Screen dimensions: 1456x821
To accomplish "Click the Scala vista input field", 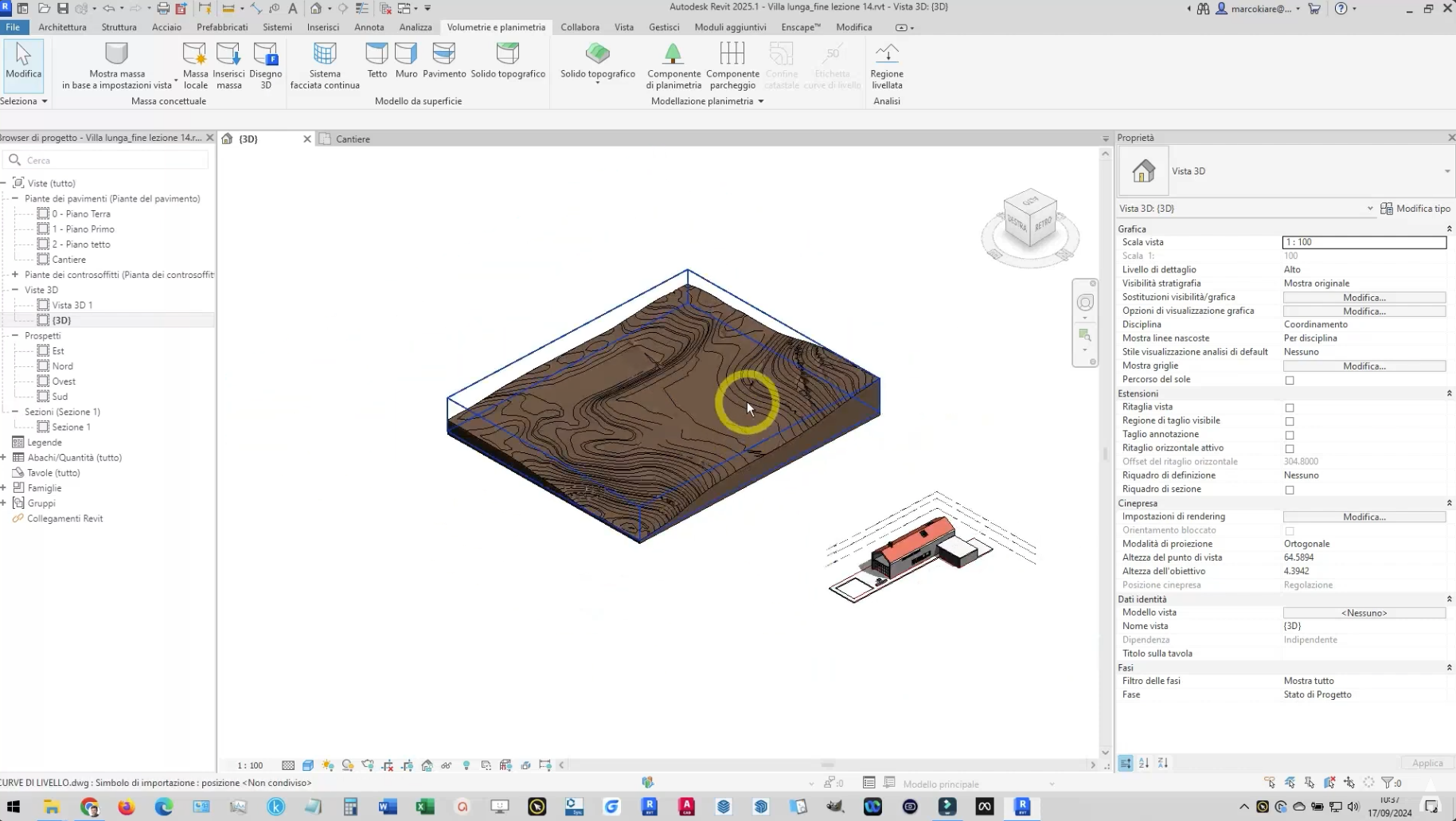I will point(1364,242).
